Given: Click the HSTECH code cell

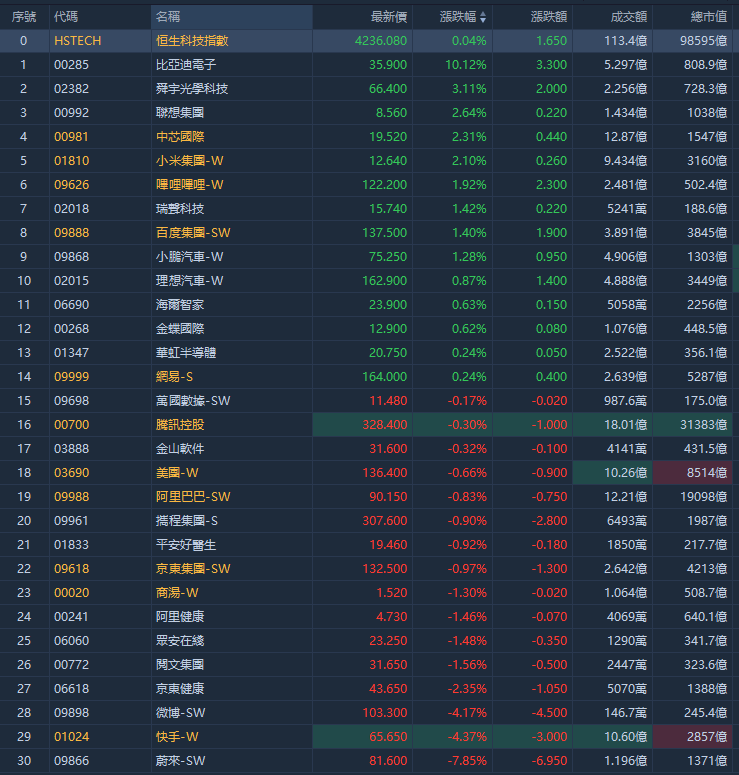Looking at the screenshot, I should point(78,41).
